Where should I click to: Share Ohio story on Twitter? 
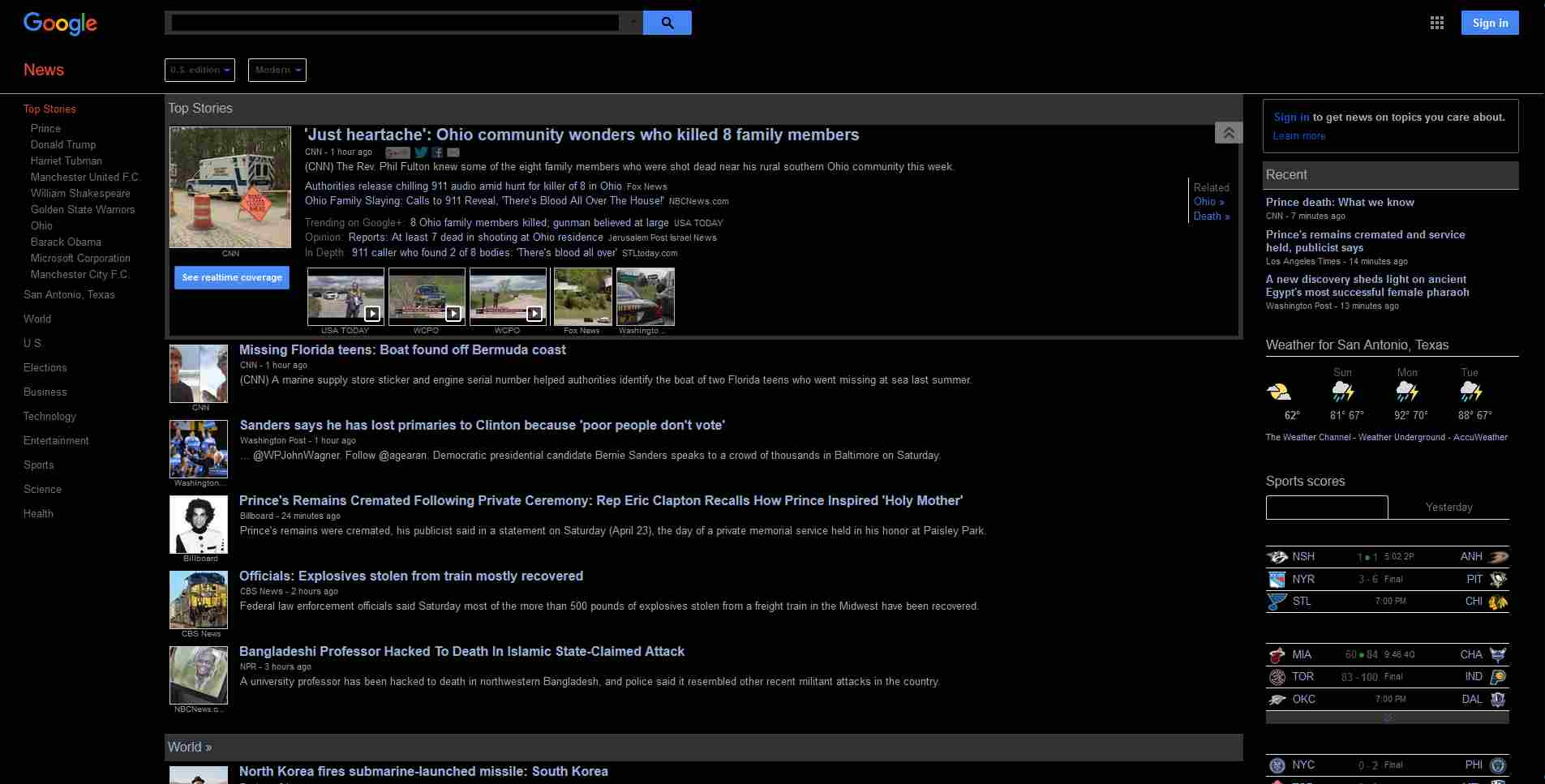coord(422,152)
